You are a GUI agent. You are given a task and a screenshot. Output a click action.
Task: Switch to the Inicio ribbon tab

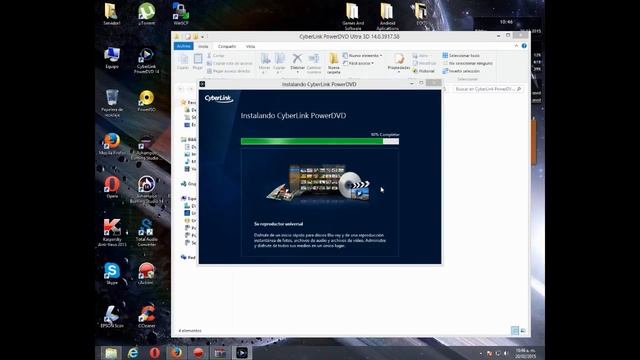pyautogui.click(x=203, y=47)
